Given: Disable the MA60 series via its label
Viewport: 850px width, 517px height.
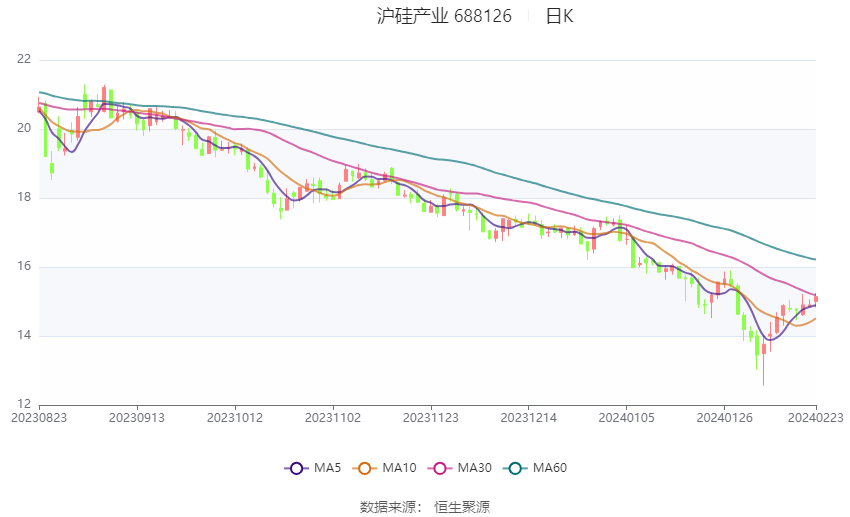Looking at the screenshot, I should [x=550, y=467].
